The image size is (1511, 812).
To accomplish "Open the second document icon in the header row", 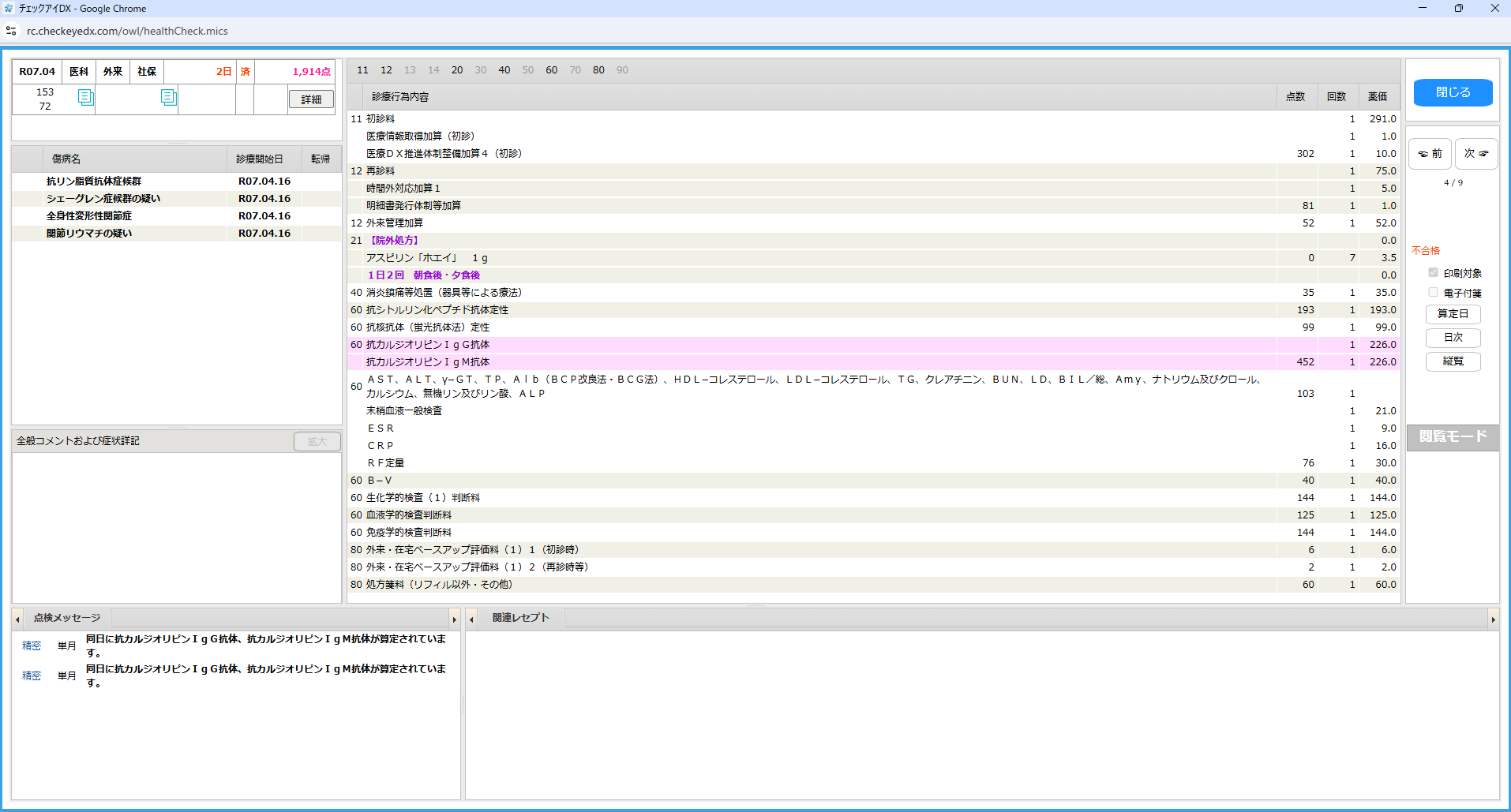I will (x=169, y=97).
